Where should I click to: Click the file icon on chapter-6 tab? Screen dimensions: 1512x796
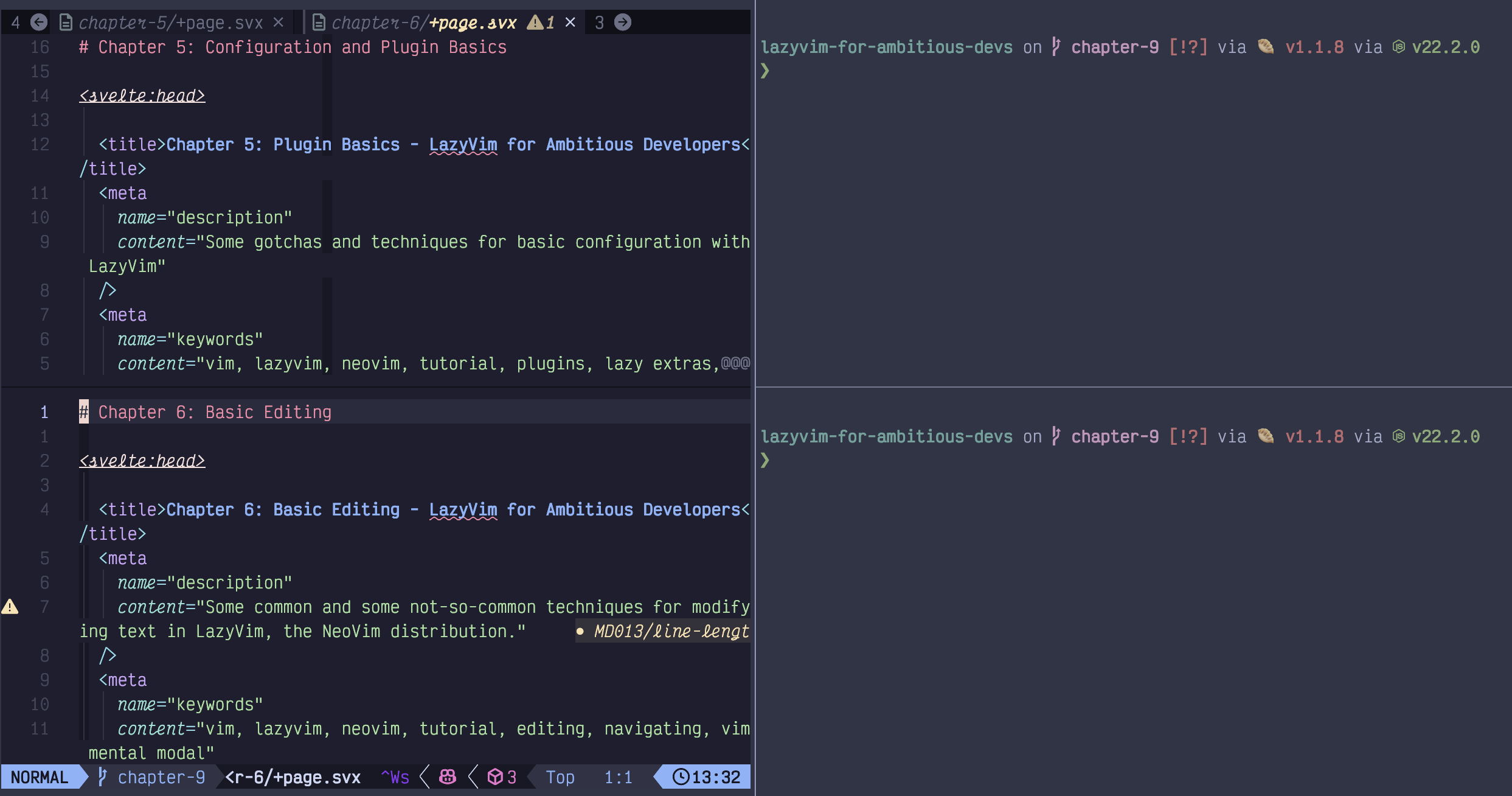[319, 23]
